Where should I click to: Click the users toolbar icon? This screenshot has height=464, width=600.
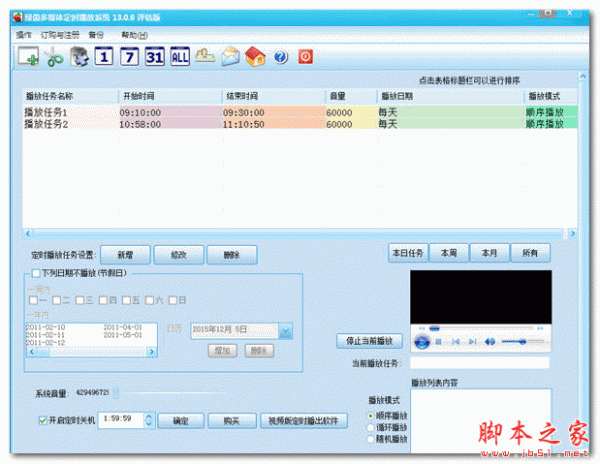pos(205,56)
